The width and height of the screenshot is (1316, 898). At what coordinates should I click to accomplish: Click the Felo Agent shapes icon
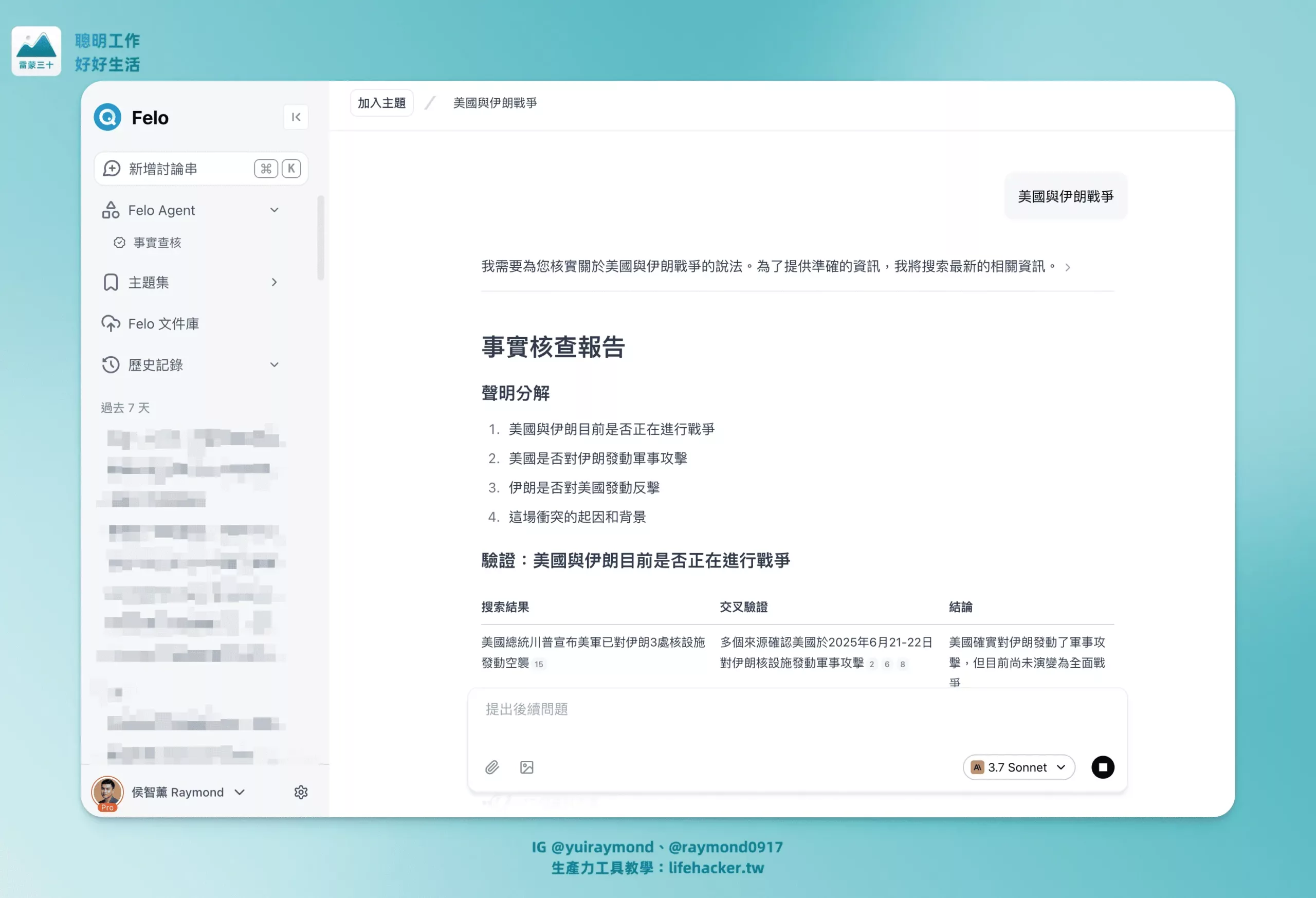(x=111, y=210)
